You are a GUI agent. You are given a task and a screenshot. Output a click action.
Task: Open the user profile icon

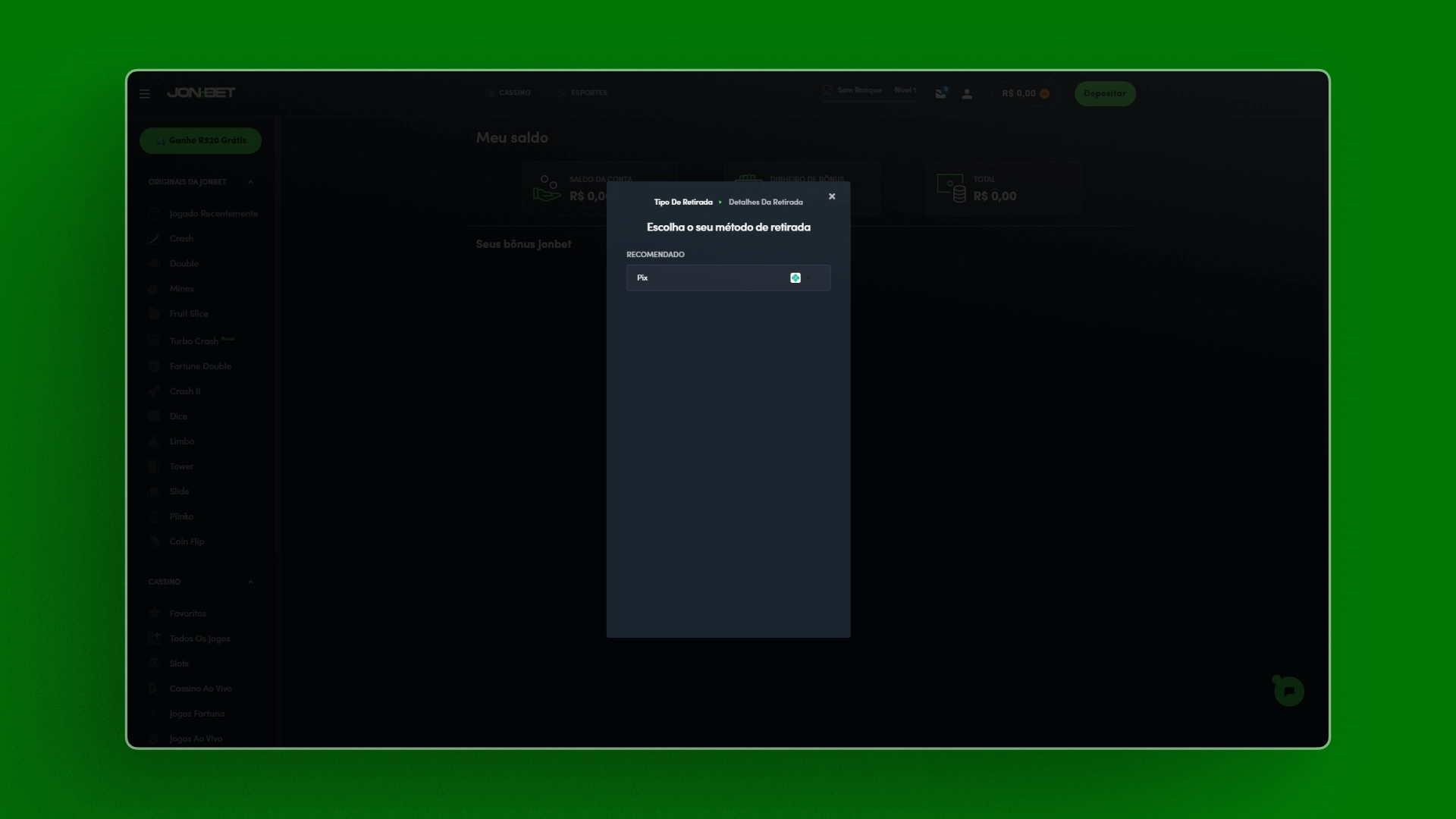point(967,94)
